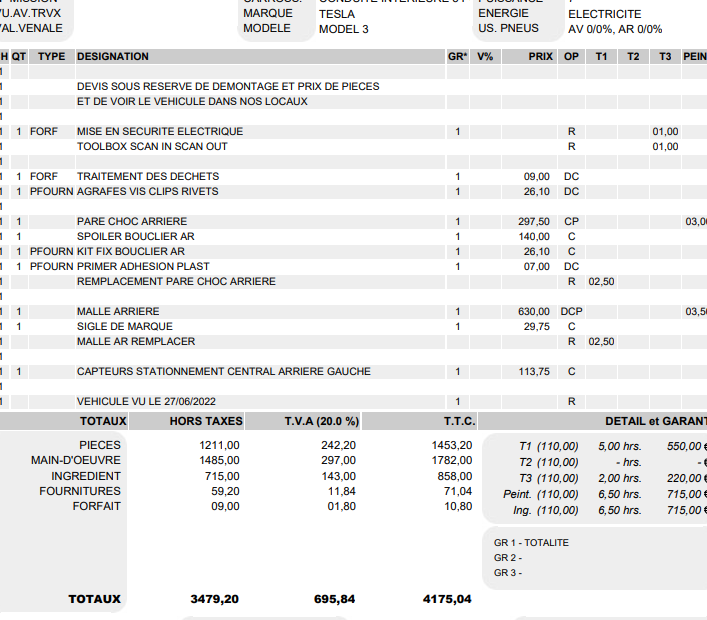Click PIECES hors taxes amount 1211,00
This screenshot has width=707, height=620.
coord(219,445)
